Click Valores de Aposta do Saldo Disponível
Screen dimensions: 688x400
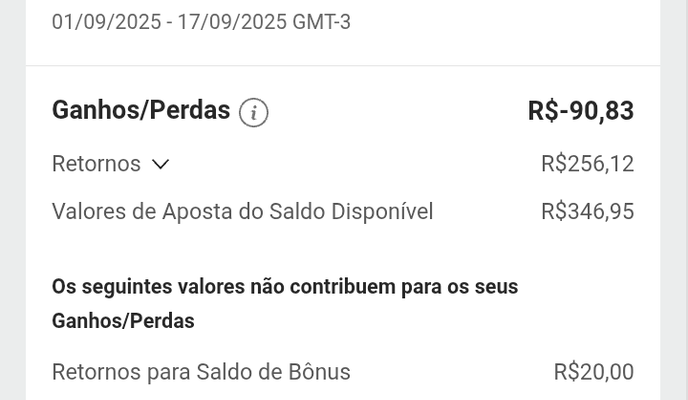(242, 212)
